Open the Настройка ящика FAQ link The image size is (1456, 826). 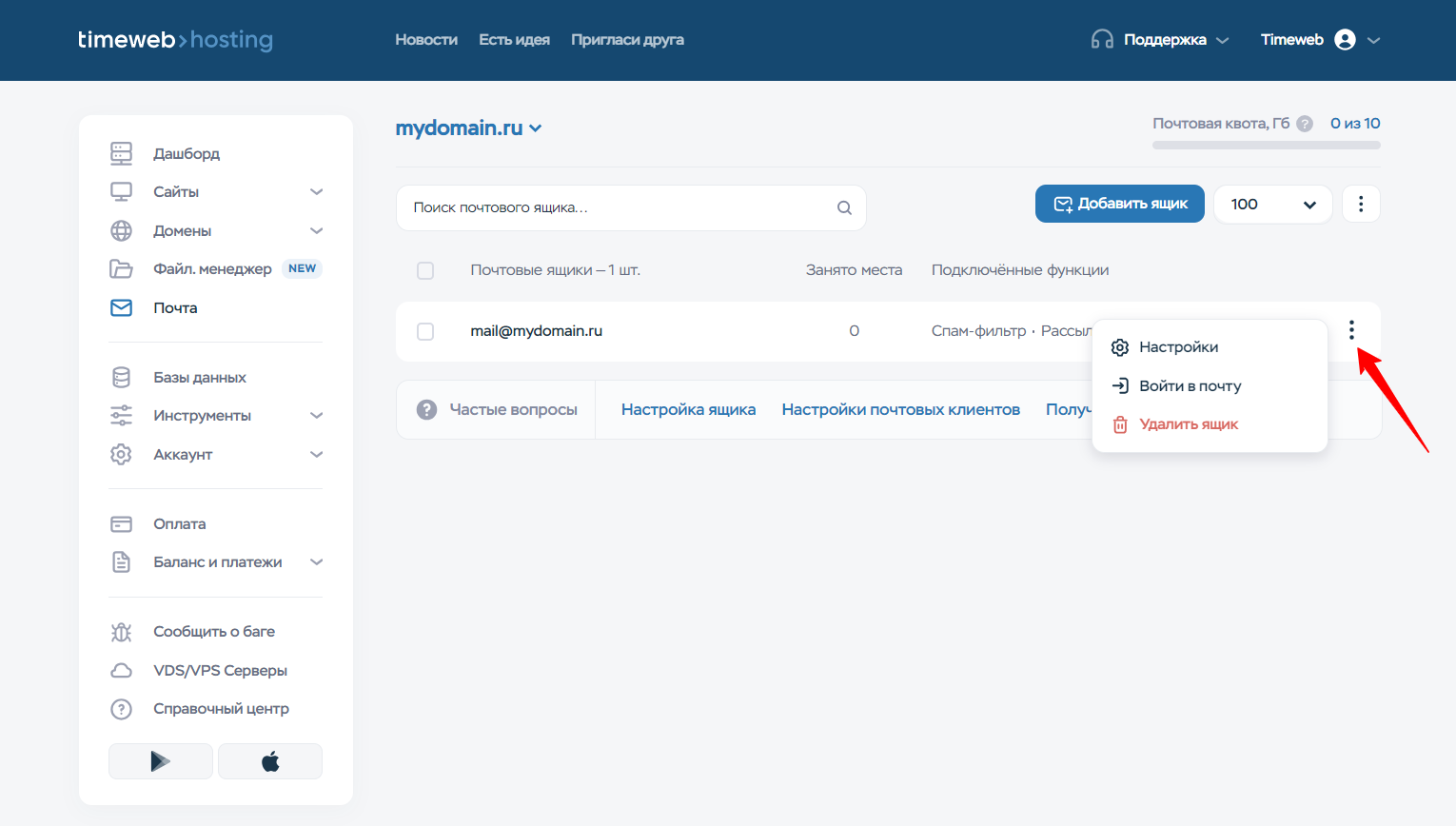pyautogui.click(x=688, y=409)
